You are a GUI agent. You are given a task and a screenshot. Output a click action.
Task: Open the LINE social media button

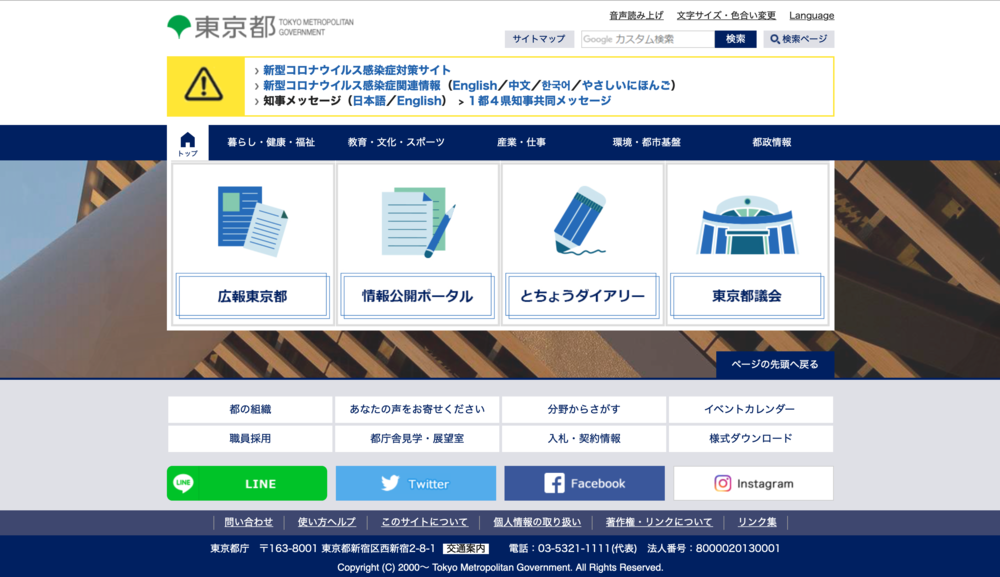coord(247,483)
